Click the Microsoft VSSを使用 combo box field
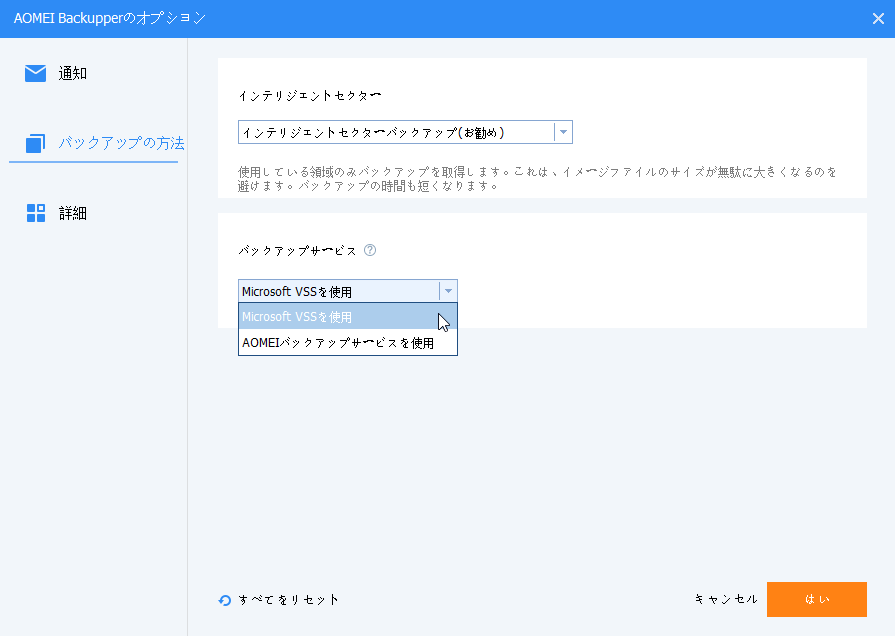The height and width of the screenshot is (636, 895). pos(338,291)
